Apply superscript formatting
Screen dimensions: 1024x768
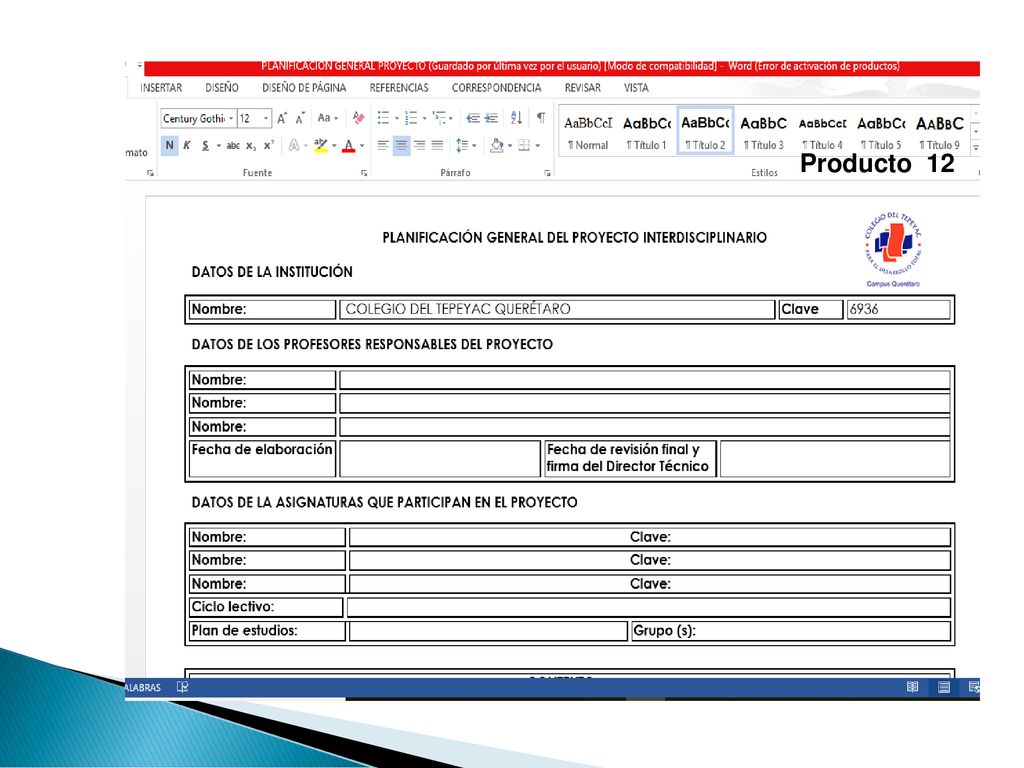click(268, 146)
